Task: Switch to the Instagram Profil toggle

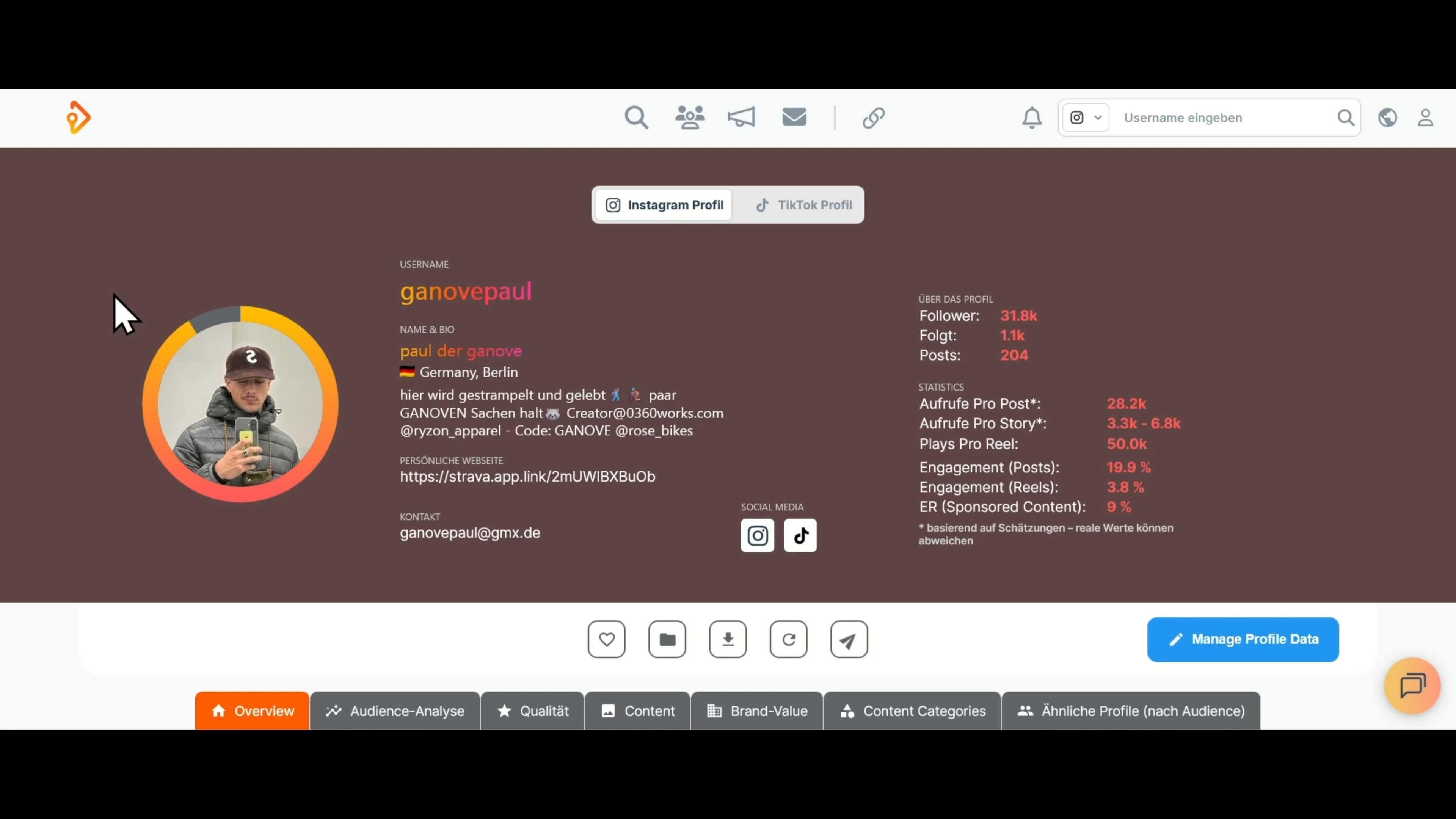Action: (664, 205)
